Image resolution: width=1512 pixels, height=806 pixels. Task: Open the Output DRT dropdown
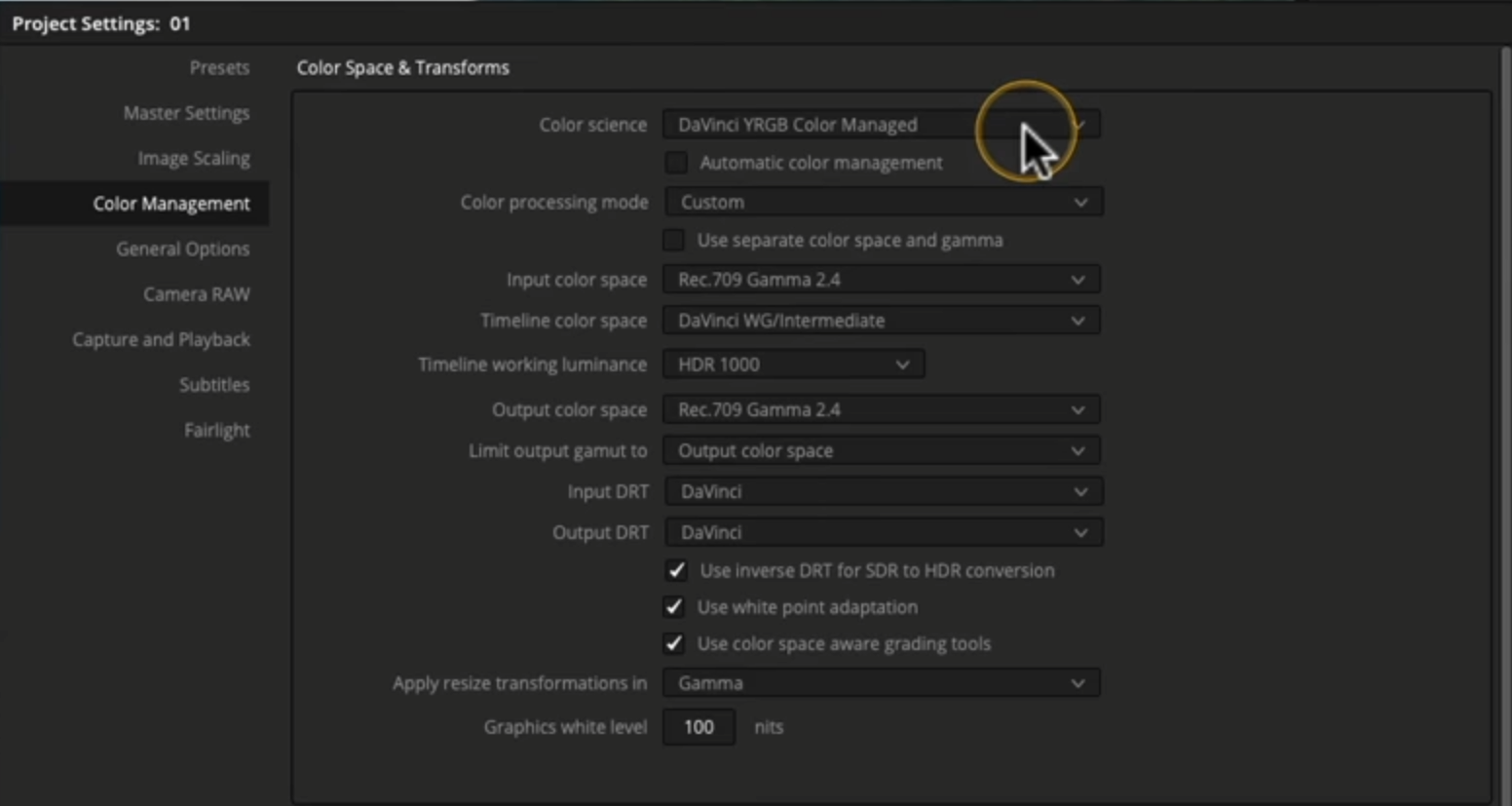pyautogui.click(x=883, y=533)
